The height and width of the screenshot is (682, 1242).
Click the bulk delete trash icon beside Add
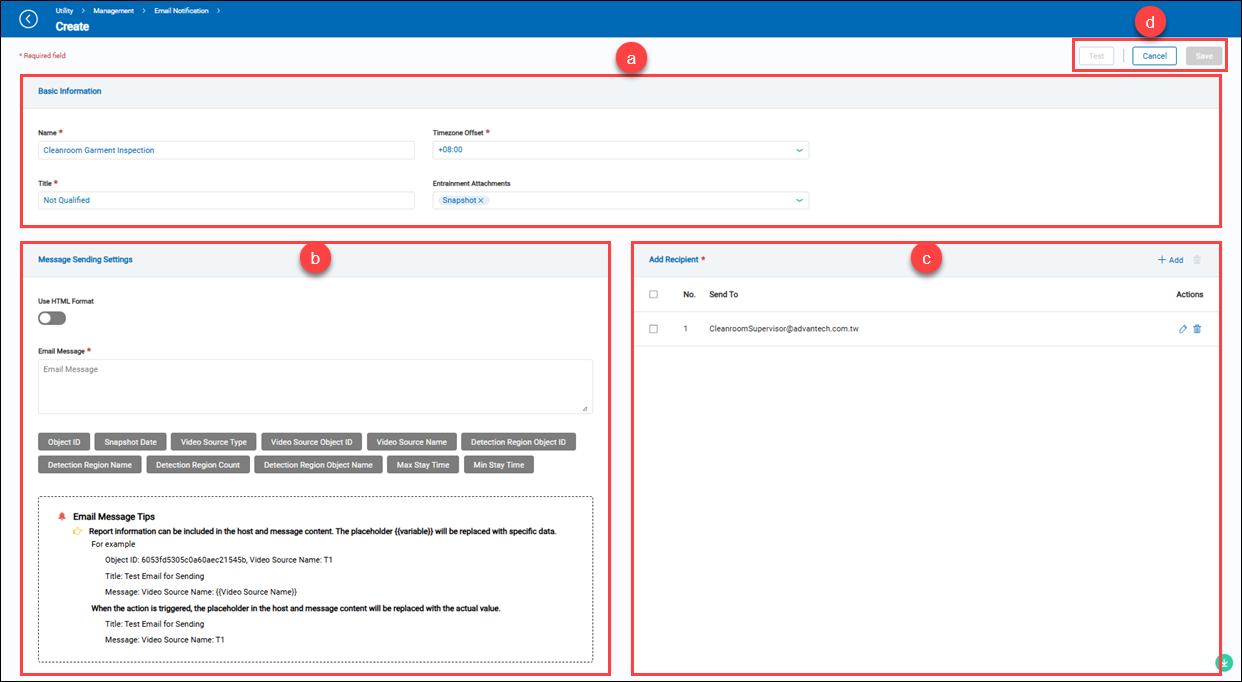click(x=1196, y=259)
